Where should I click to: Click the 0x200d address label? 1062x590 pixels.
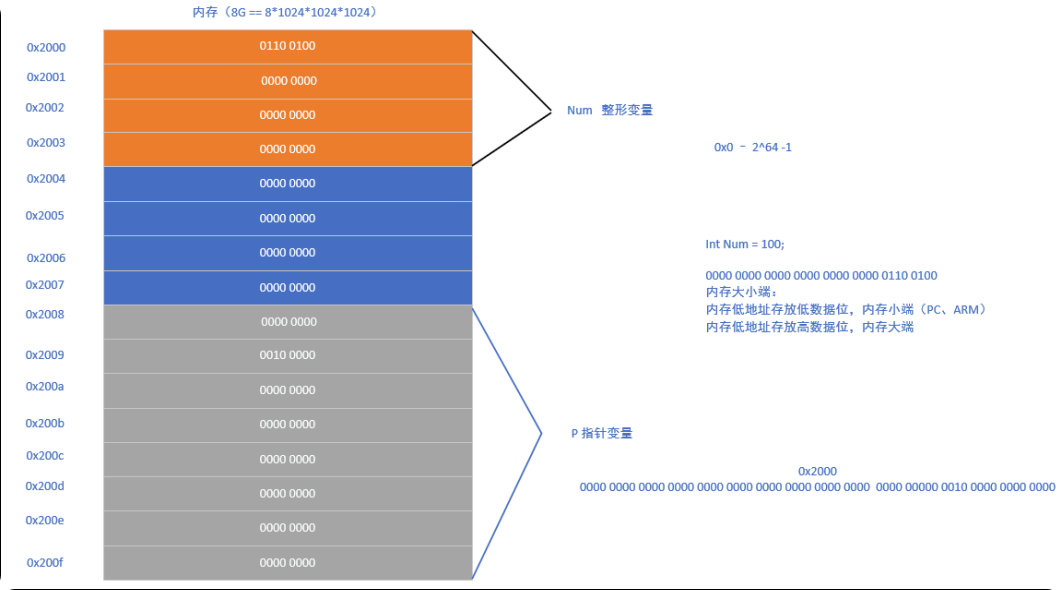45,486
